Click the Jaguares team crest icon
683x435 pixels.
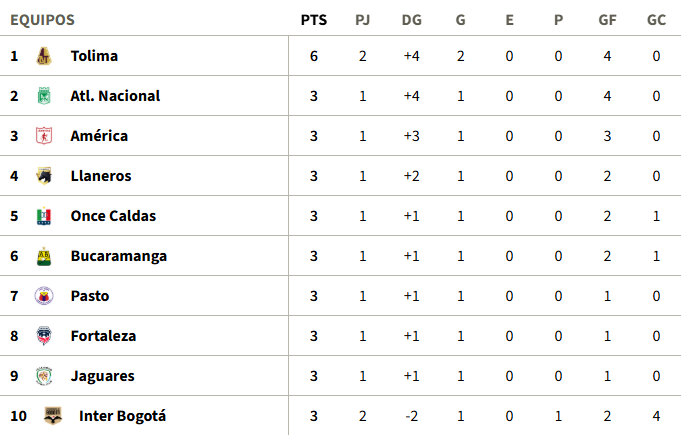coord(43,376)
